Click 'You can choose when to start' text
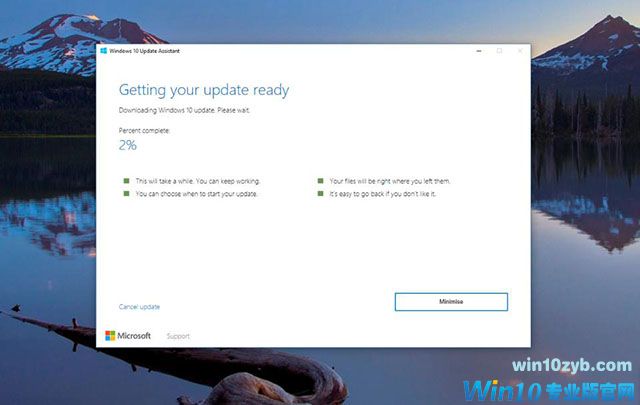 (x=197, y=194)
